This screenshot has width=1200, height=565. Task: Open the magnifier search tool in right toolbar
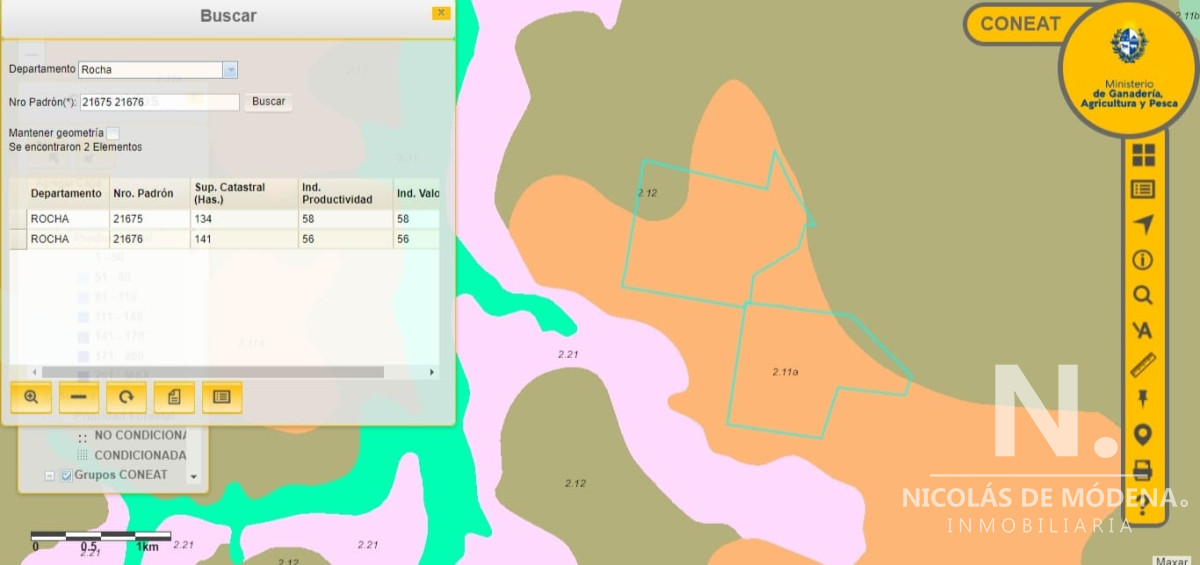1142,295
